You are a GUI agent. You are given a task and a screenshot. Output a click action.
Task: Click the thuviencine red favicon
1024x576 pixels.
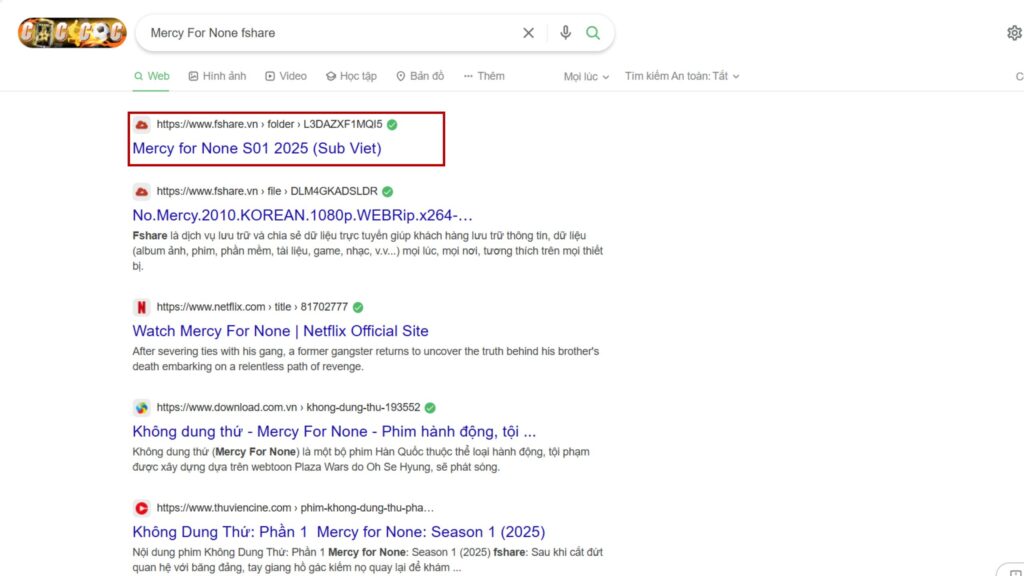coord(141,508)
